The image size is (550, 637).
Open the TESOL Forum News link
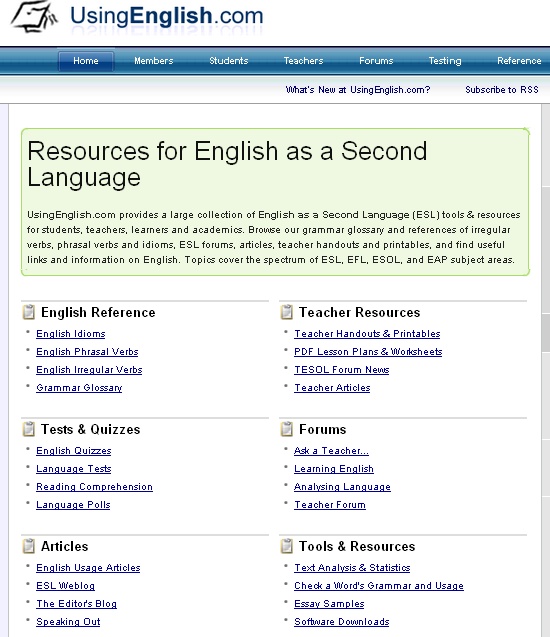pyautogui.click(x=342, y=370)
